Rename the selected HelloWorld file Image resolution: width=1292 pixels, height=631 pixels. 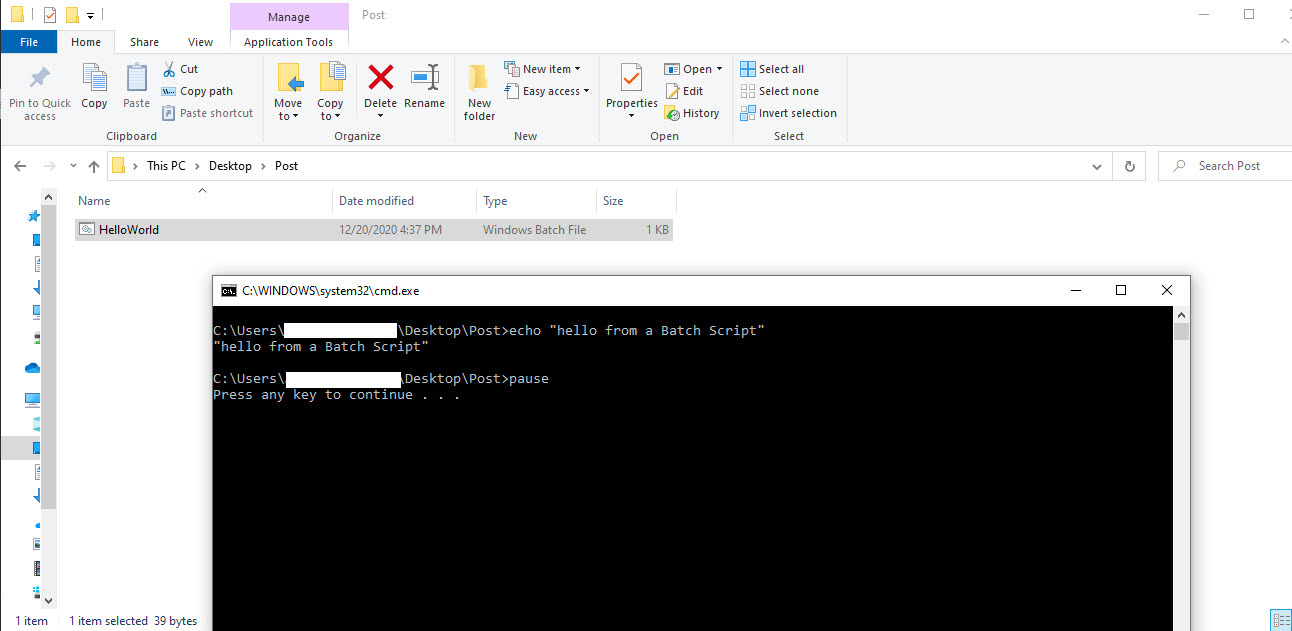425,86
